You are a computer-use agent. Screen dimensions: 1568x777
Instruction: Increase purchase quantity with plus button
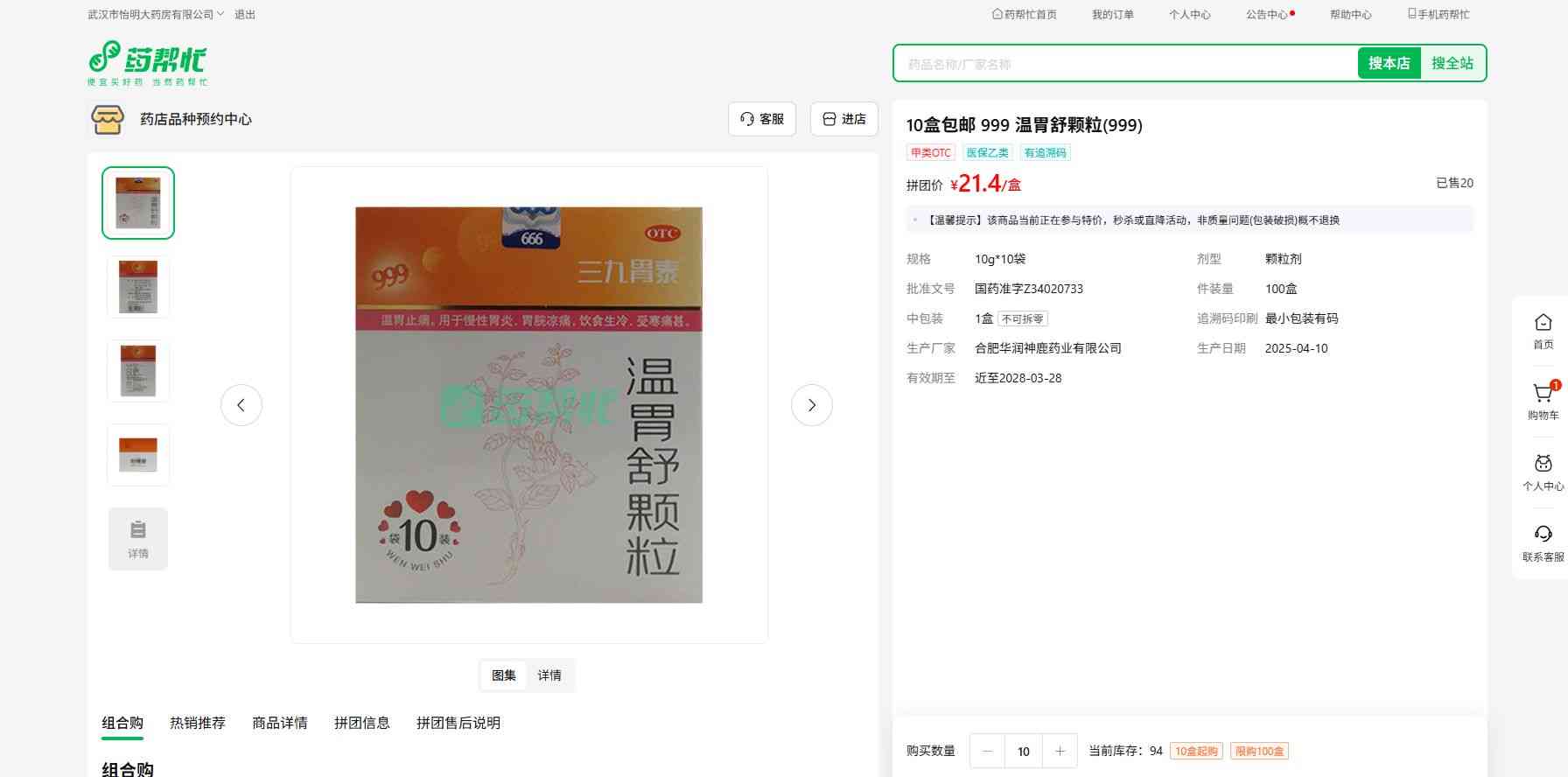[x=1060, y=751]
